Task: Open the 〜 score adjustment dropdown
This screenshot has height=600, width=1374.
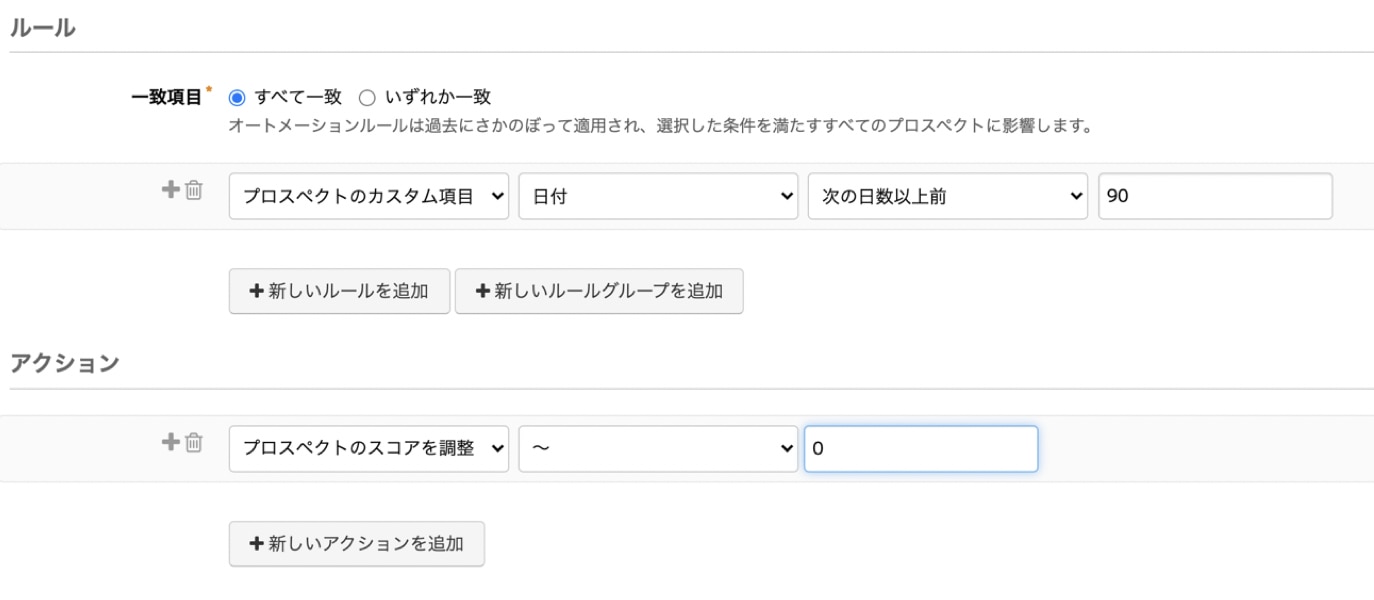Action: tap(658, 449)
